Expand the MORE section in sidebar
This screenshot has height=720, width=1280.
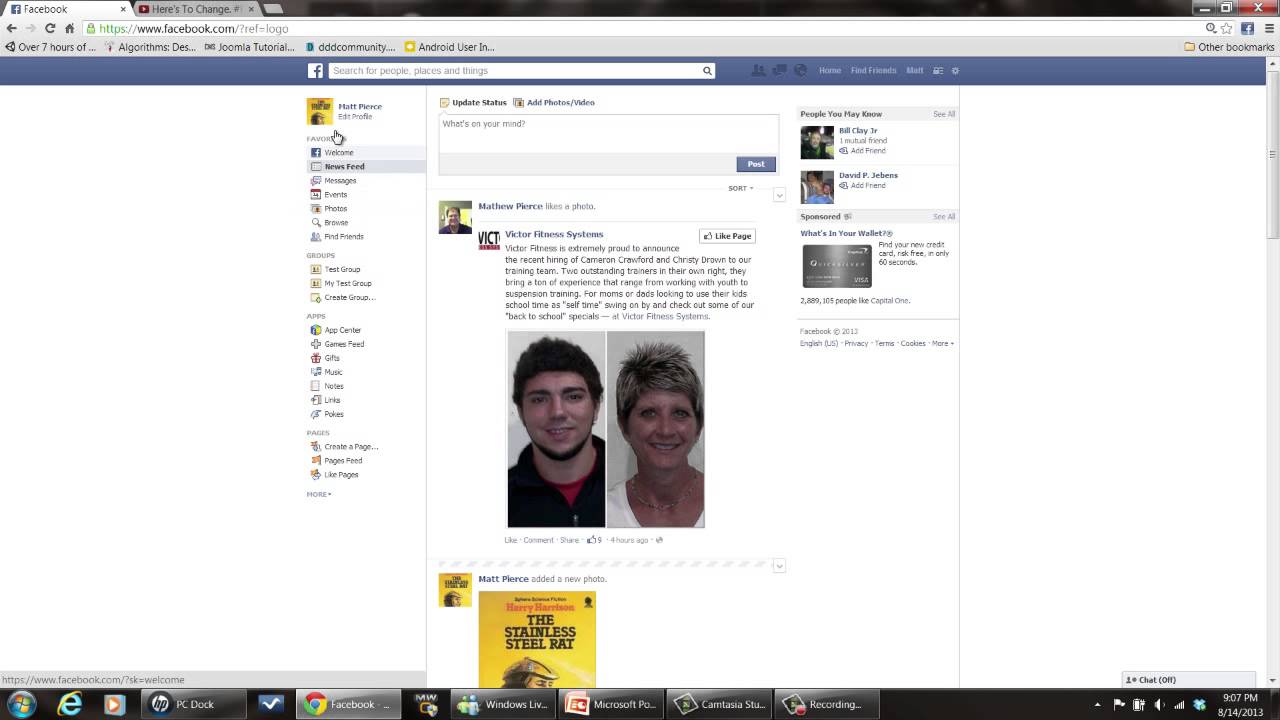tap(319, 494)
